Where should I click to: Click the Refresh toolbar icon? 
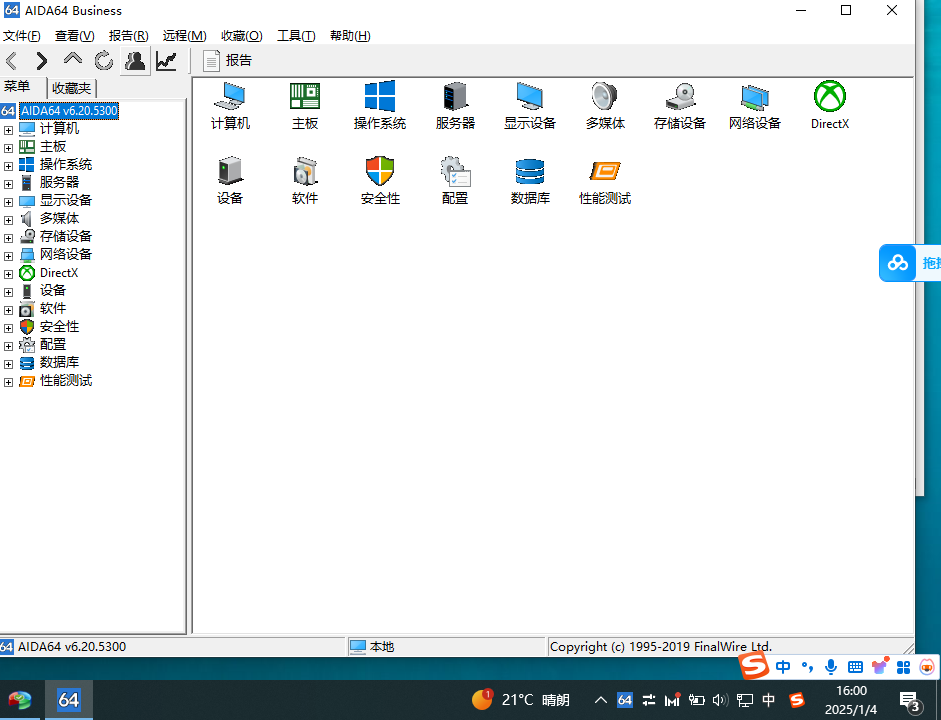point(104,61)
